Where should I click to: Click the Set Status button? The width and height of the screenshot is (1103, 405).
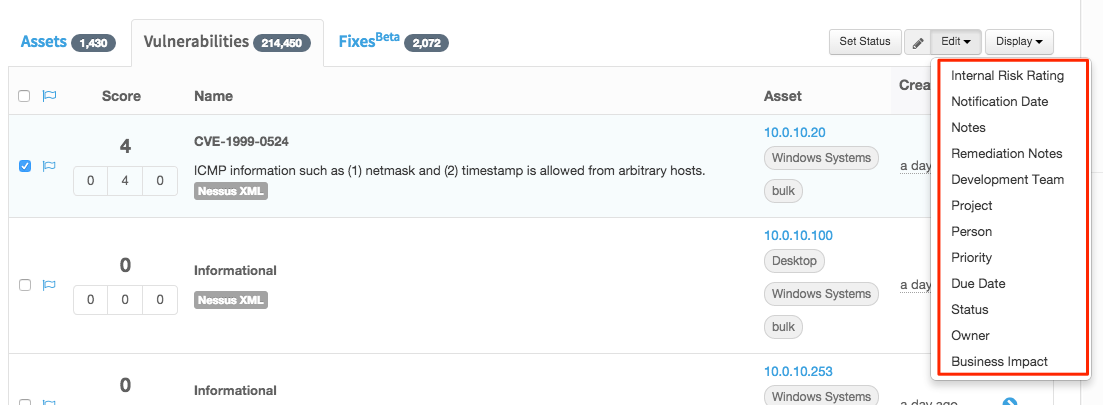click(865, 42)
